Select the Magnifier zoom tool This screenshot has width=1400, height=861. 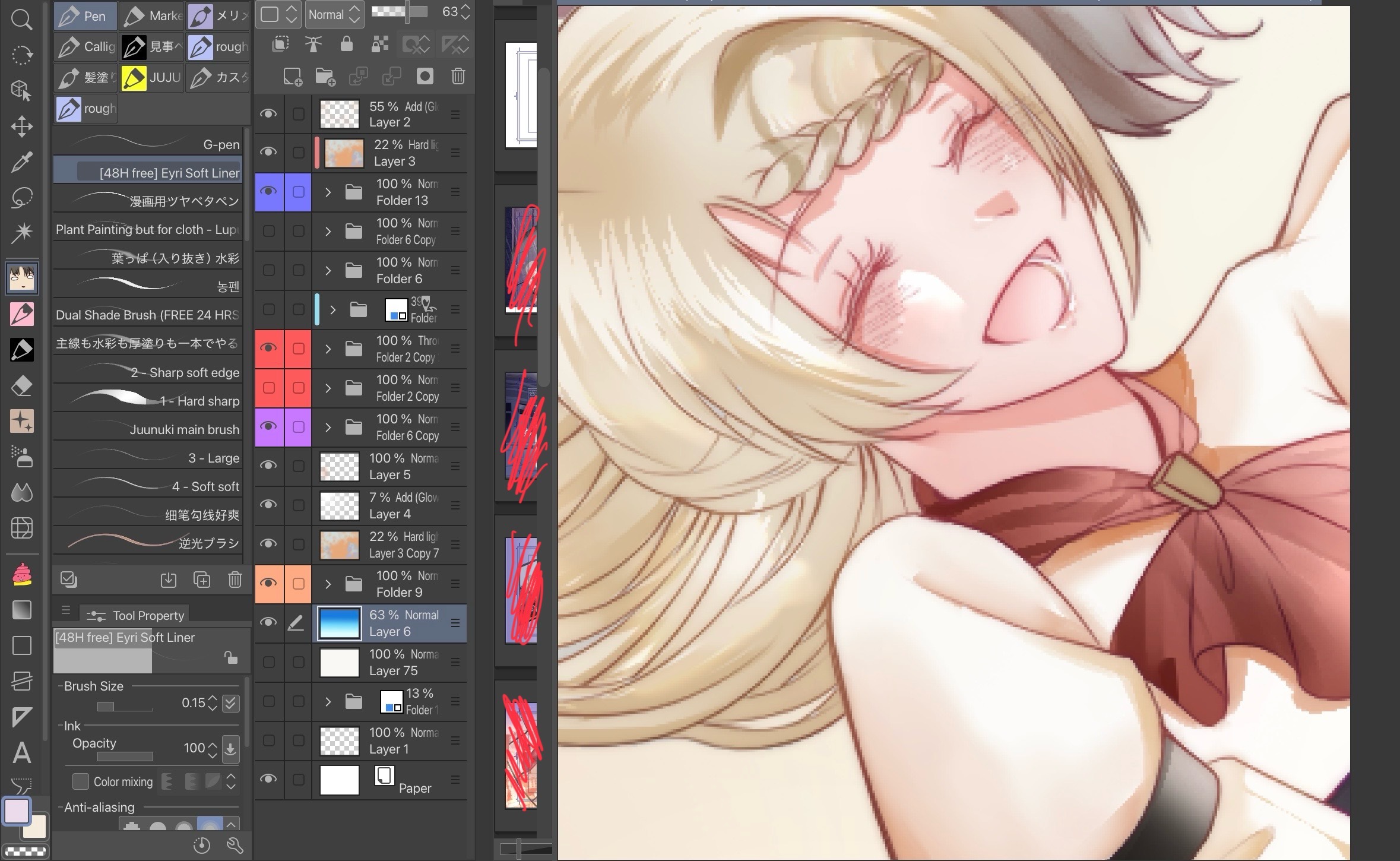21,20
